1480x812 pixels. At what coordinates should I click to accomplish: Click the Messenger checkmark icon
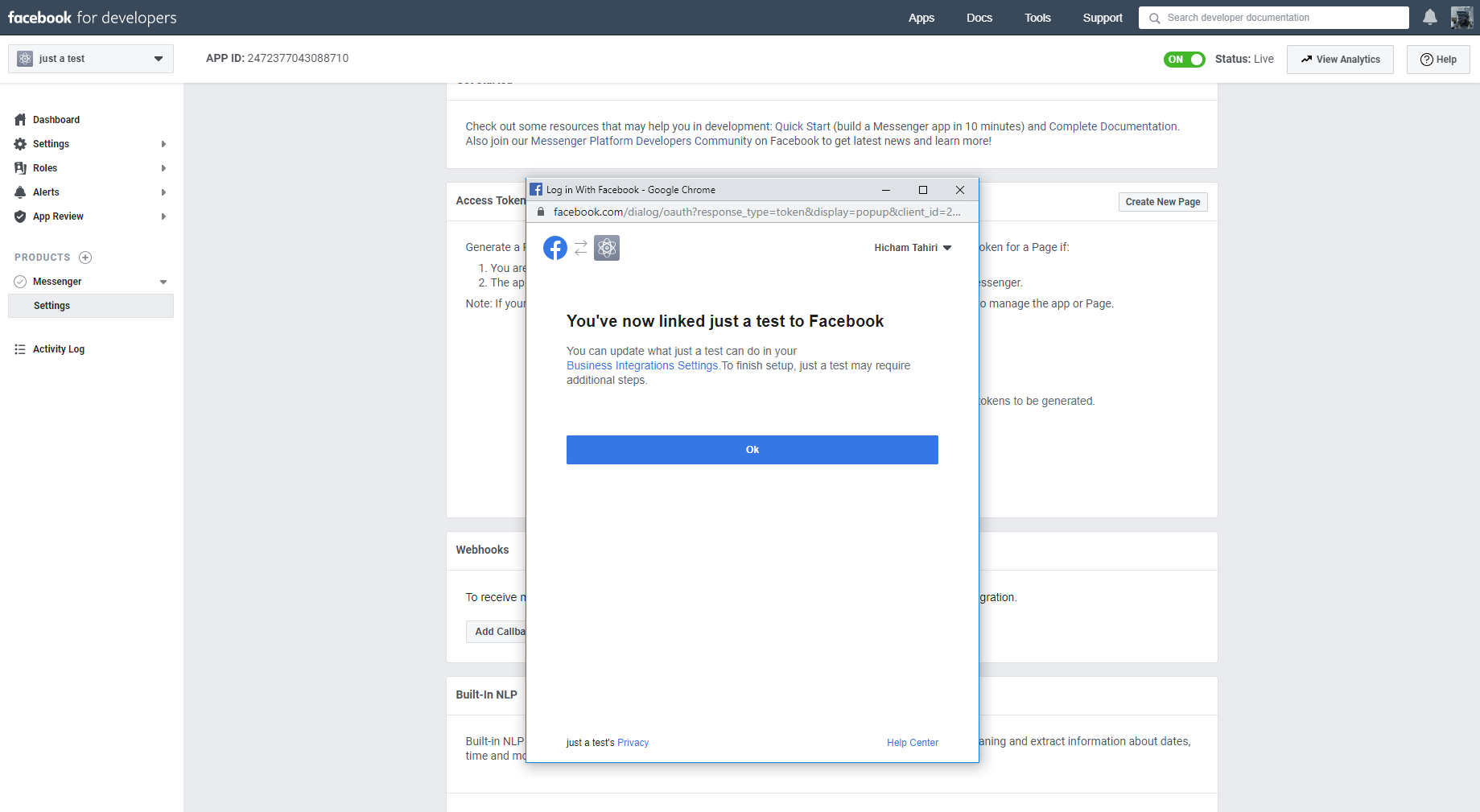20,282
